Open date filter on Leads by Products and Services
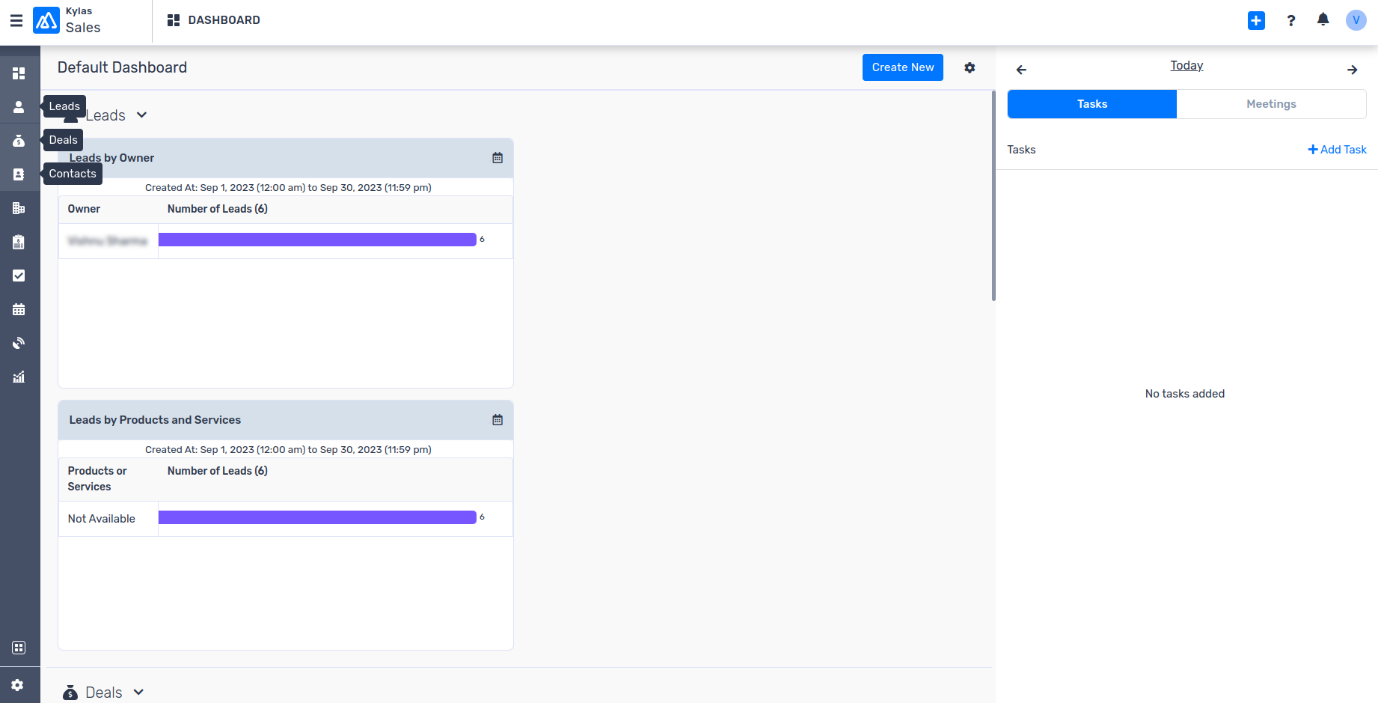 tap(497, 420)
